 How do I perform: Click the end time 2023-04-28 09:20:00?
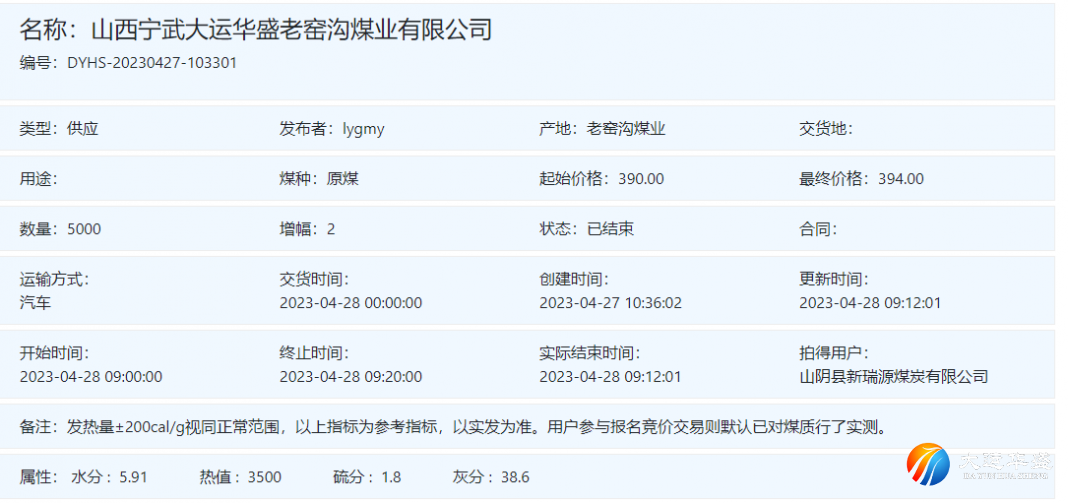(x=350, y=377)
